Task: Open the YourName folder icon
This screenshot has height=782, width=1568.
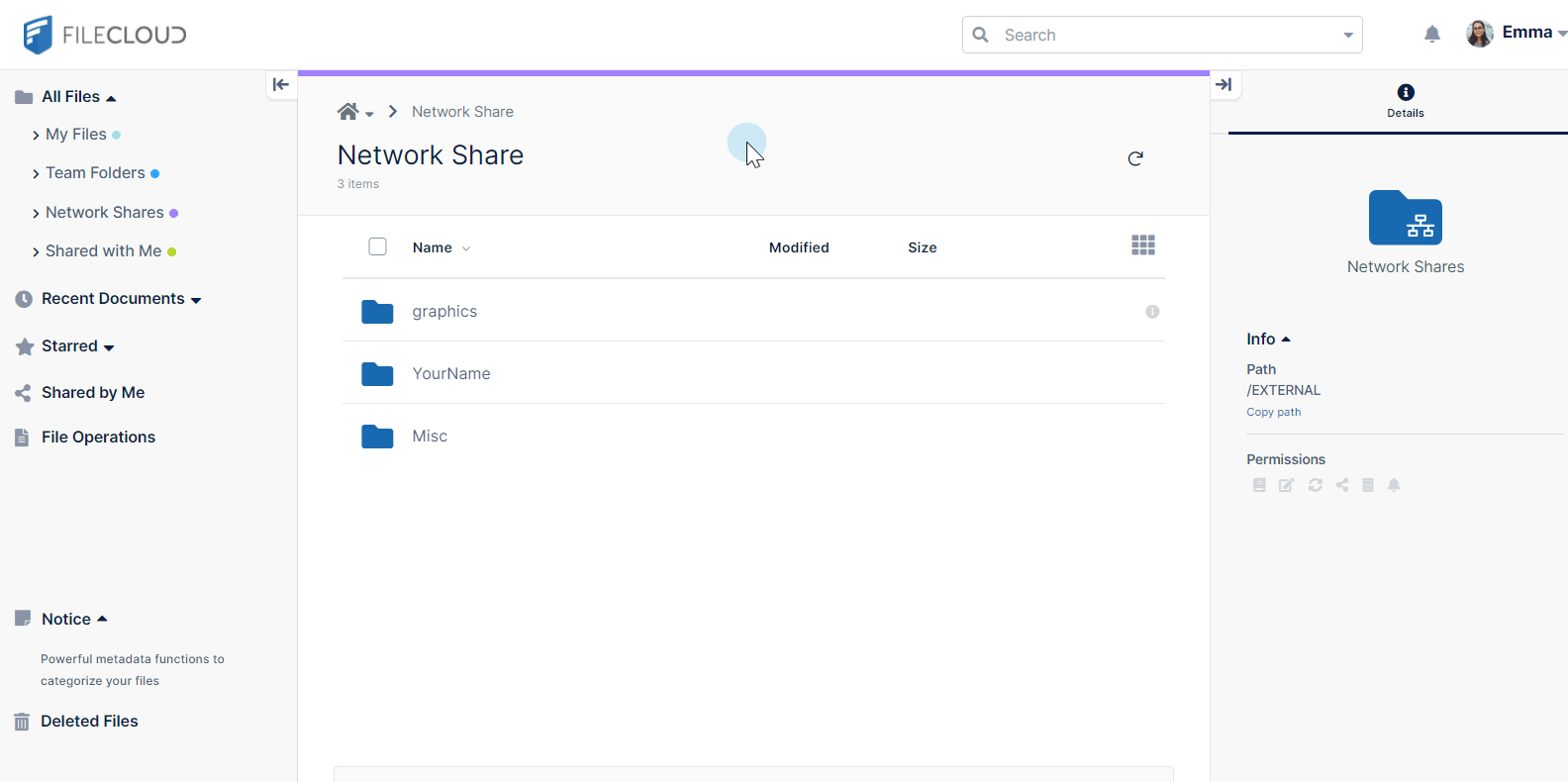Action: point(377,374)
